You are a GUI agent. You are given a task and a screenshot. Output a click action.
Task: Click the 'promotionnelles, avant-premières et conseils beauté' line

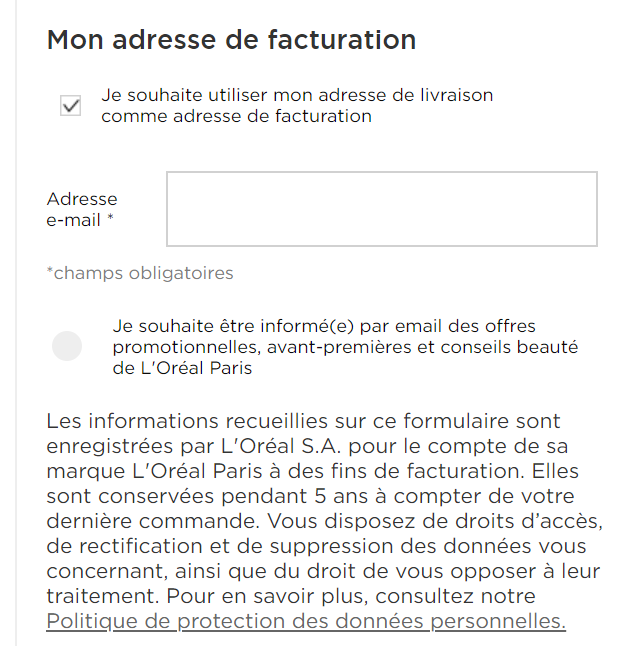[345, 347]
